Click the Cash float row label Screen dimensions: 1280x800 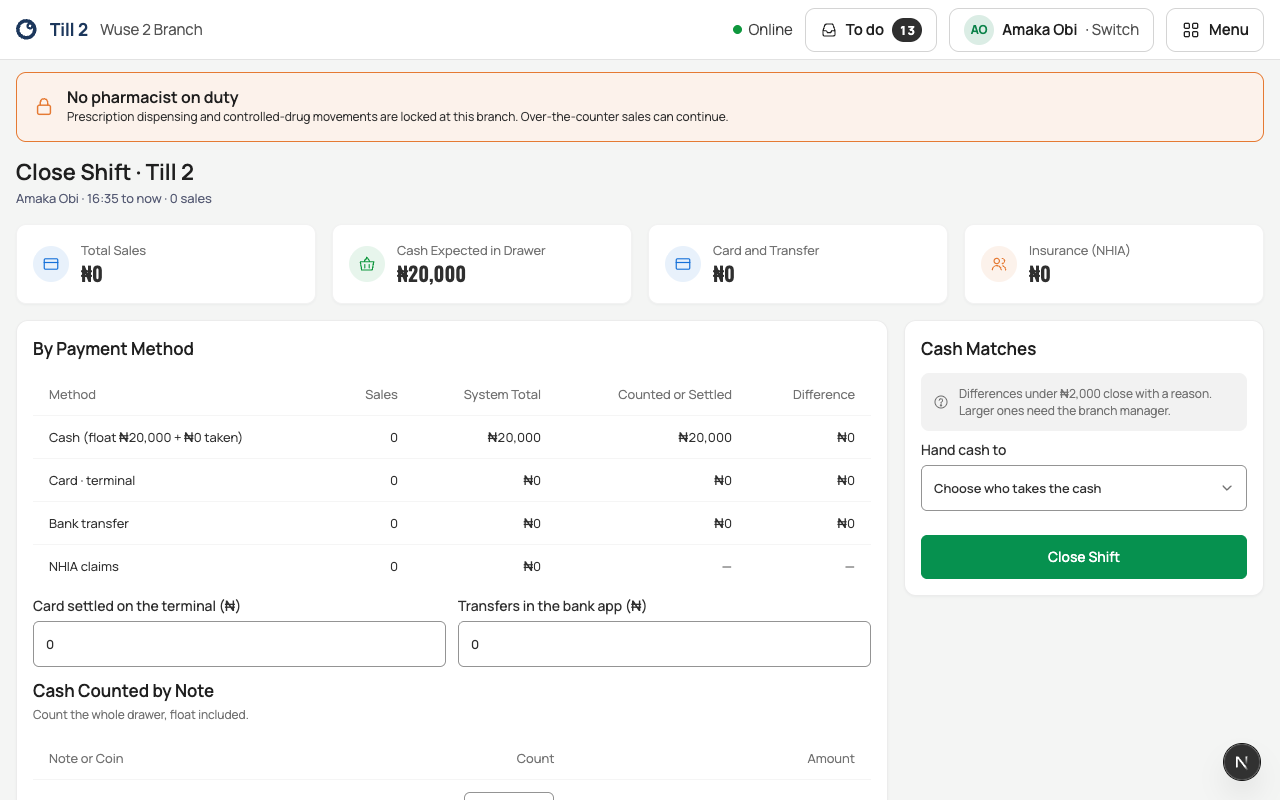pos(146,437)
